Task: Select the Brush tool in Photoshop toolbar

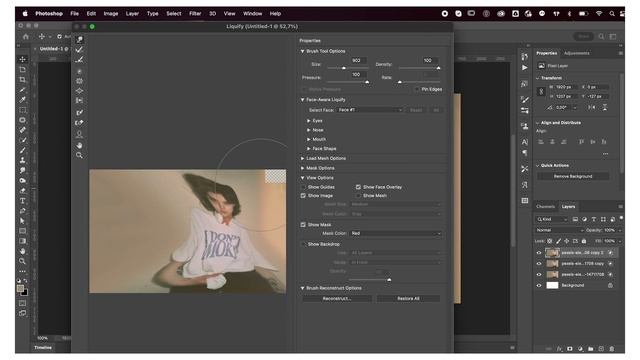Action: pyautogui.click(x=23, y=150)
